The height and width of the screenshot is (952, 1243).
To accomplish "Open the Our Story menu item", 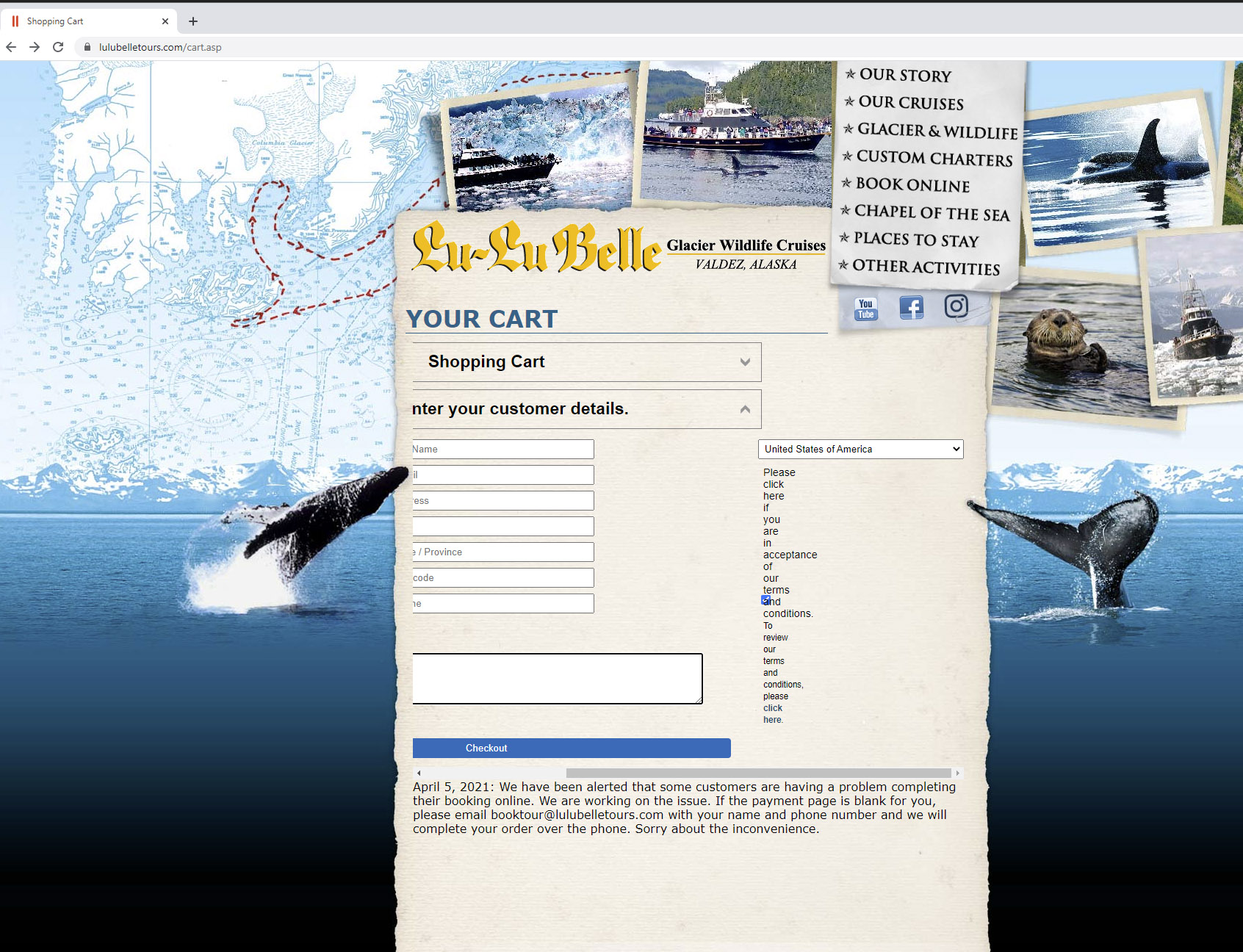I will (904, 75).
